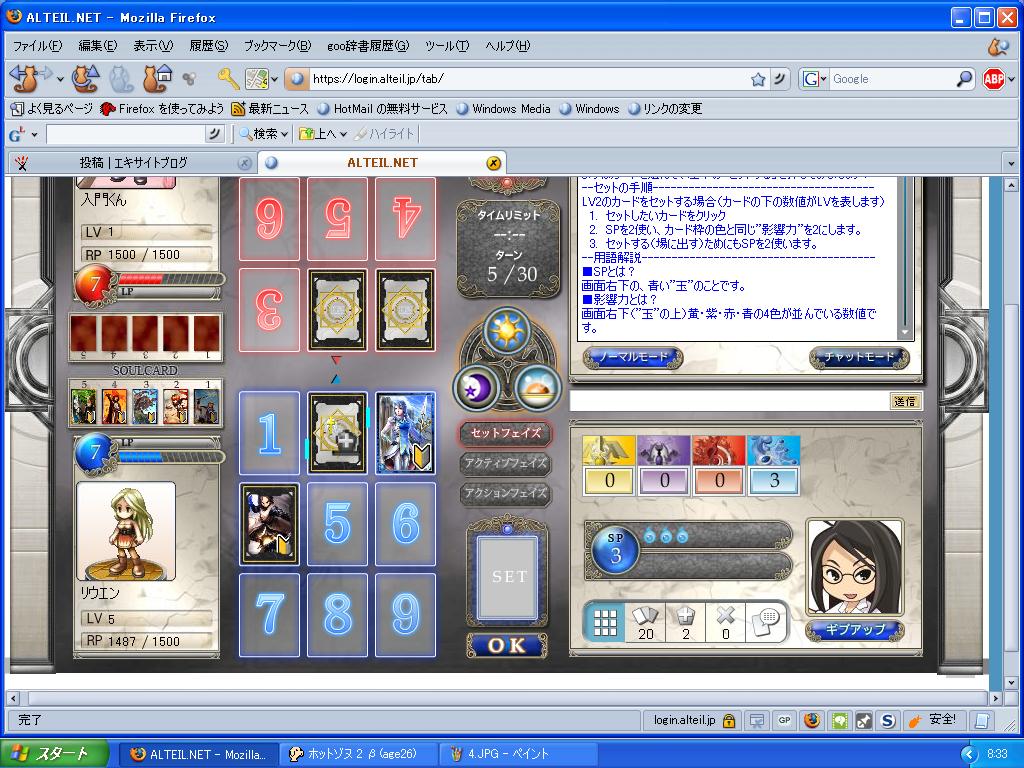Open the search engine selector dropdown

pos(814,79)
